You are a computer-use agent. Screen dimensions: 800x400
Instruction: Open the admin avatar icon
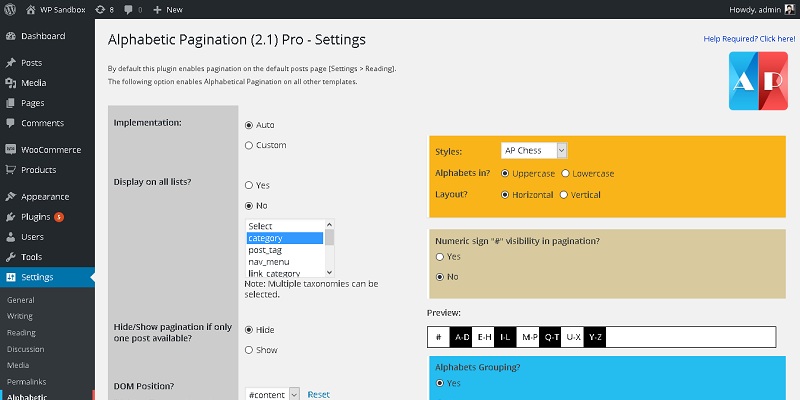click(790, 9)
